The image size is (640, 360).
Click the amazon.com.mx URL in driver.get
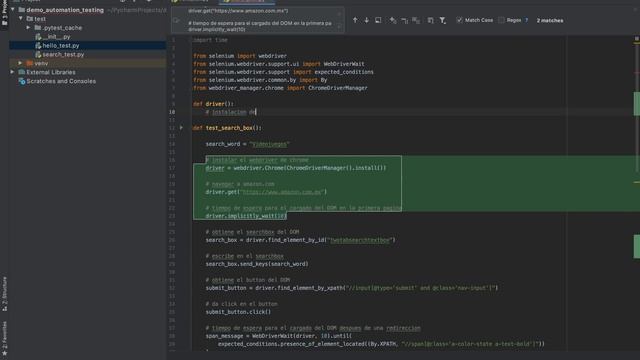click(x=282, y=192)
